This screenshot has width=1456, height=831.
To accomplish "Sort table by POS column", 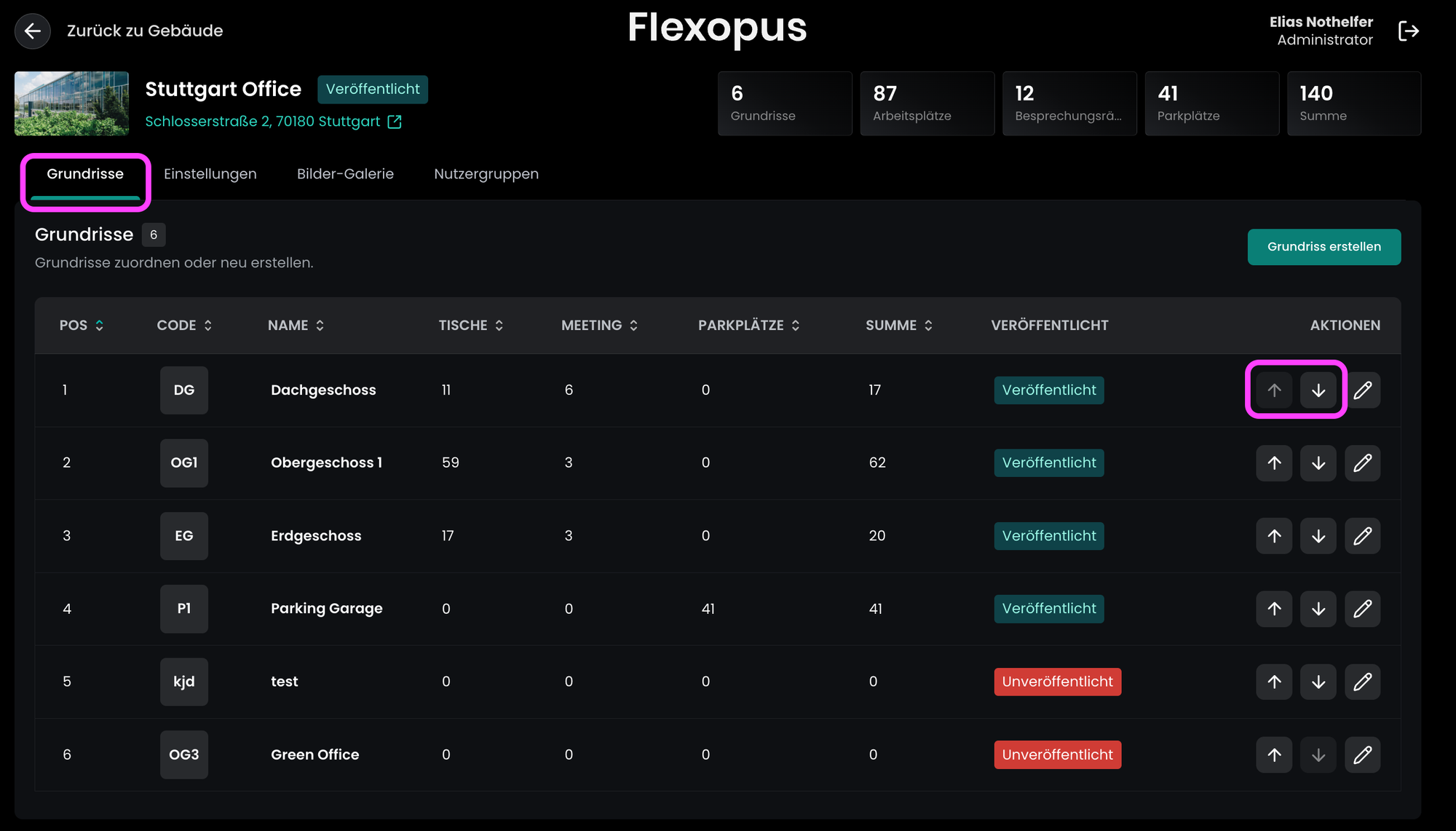I will click(x=82, y=326).
